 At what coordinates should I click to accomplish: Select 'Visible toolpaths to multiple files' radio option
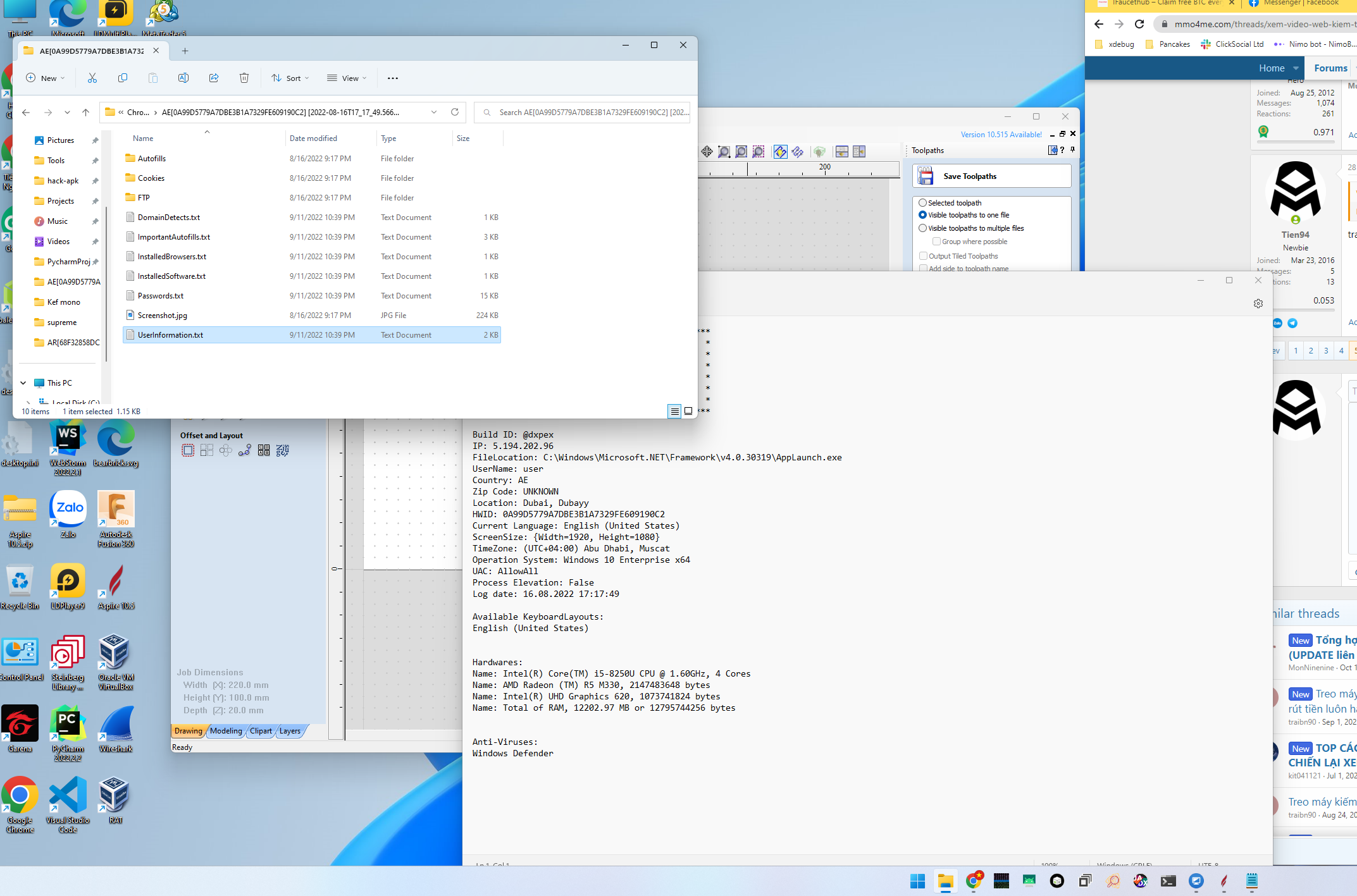[923, 228]
